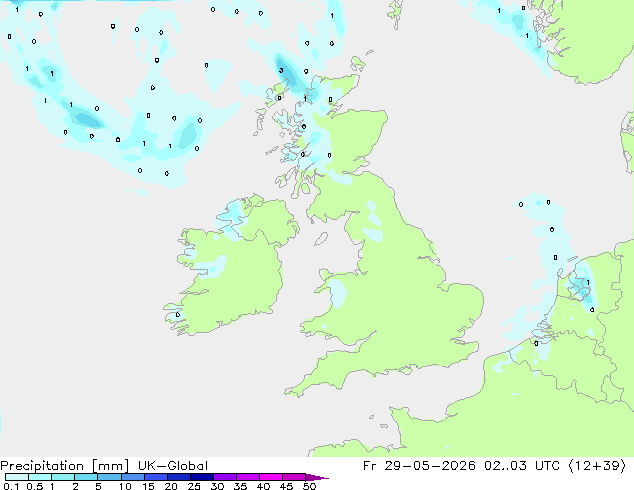This screenshot has width=634, height=490.
Task: Click the 0.5–1 mm legend color swatch
Action: (x=40, y=477)
